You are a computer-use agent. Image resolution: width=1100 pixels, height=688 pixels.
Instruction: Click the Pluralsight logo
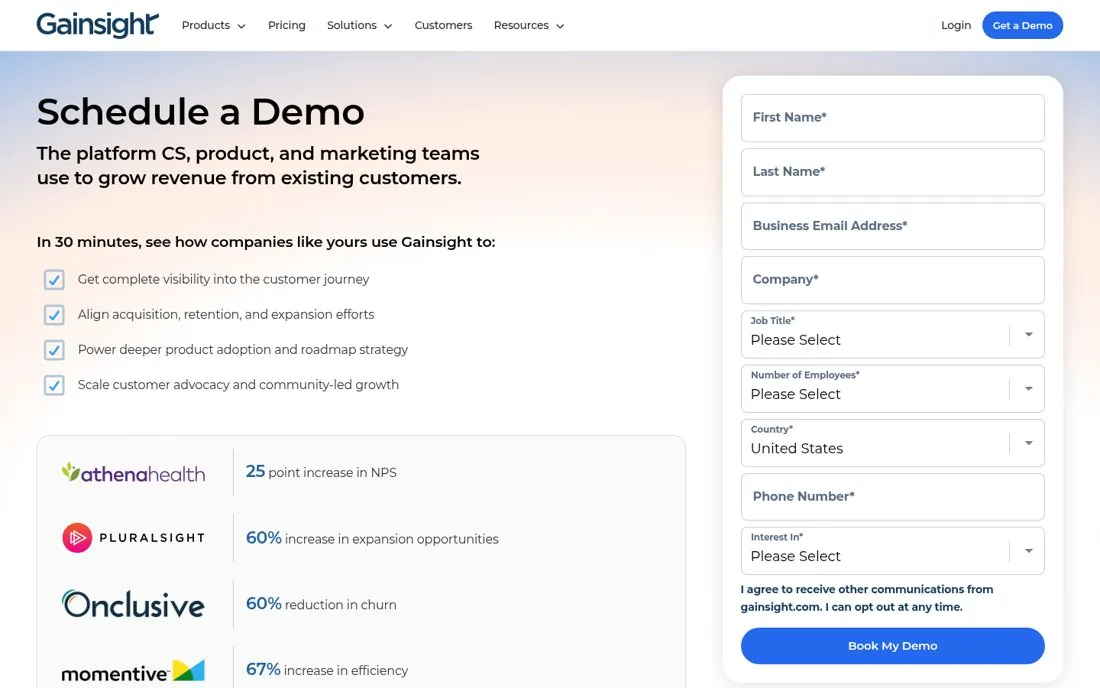133,538
